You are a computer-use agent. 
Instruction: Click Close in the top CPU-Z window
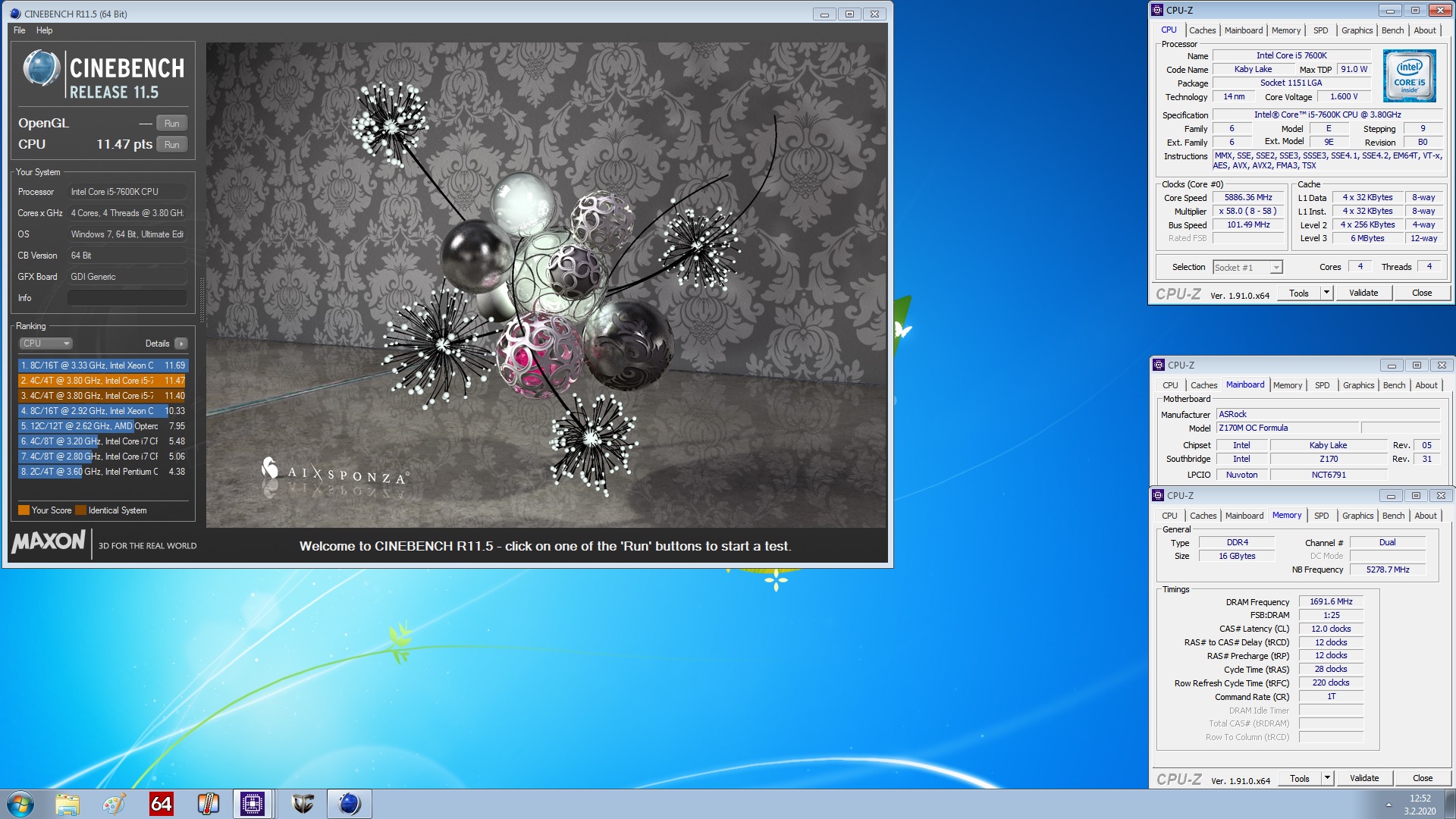point(1422,293)
